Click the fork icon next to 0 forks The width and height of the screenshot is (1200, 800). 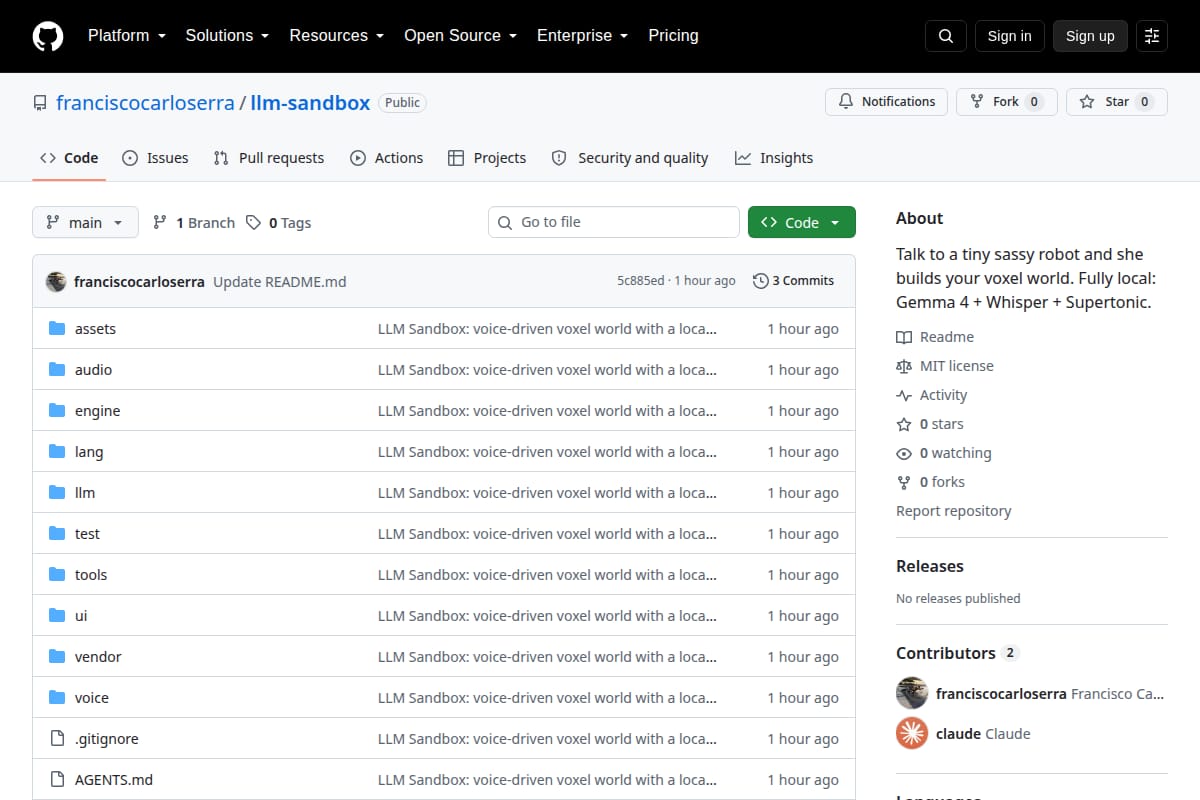904,482
